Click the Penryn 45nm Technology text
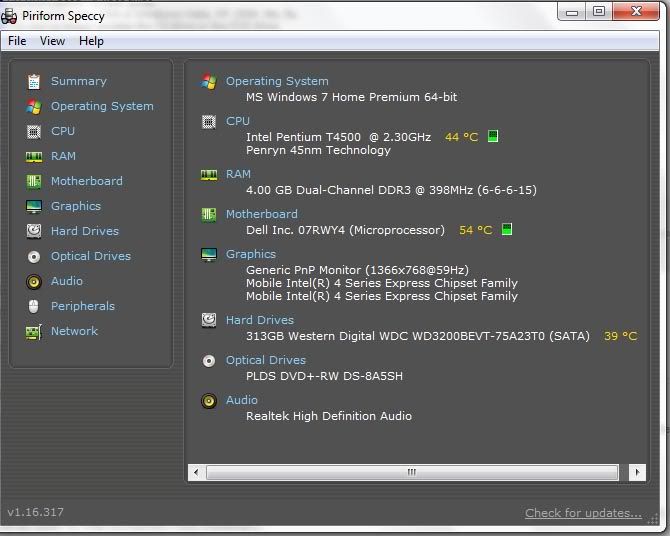Viewport: 670px width, 536px height. tap(318, 150)
